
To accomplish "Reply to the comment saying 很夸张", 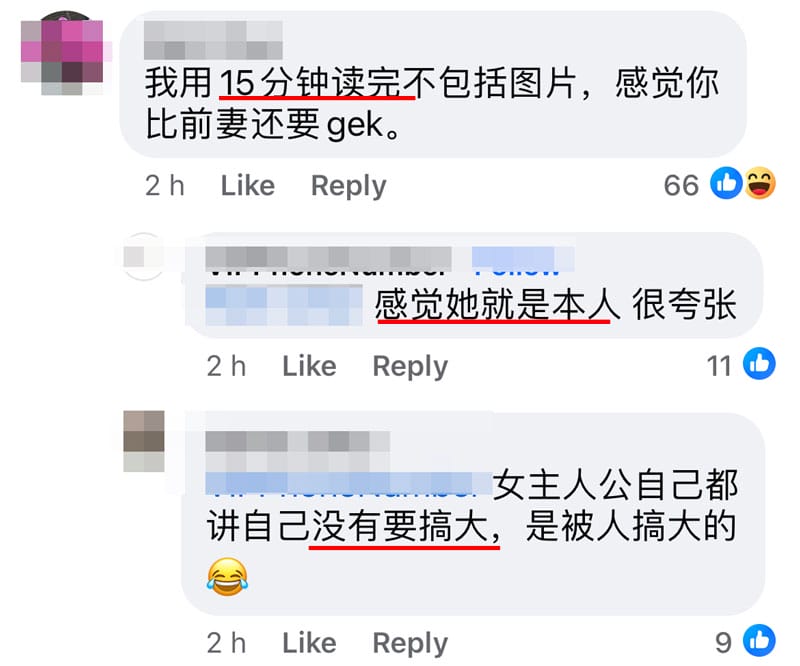I will (x=410, y=366).
